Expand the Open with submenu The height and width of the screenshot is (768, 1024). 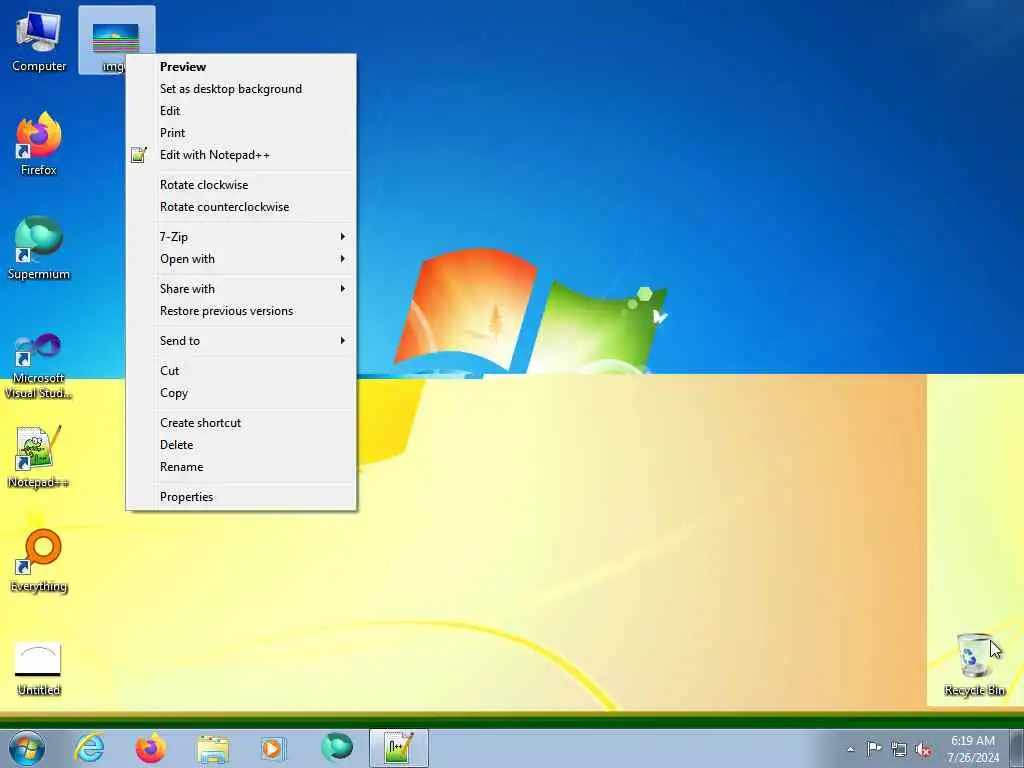click(x=241, y=259)
